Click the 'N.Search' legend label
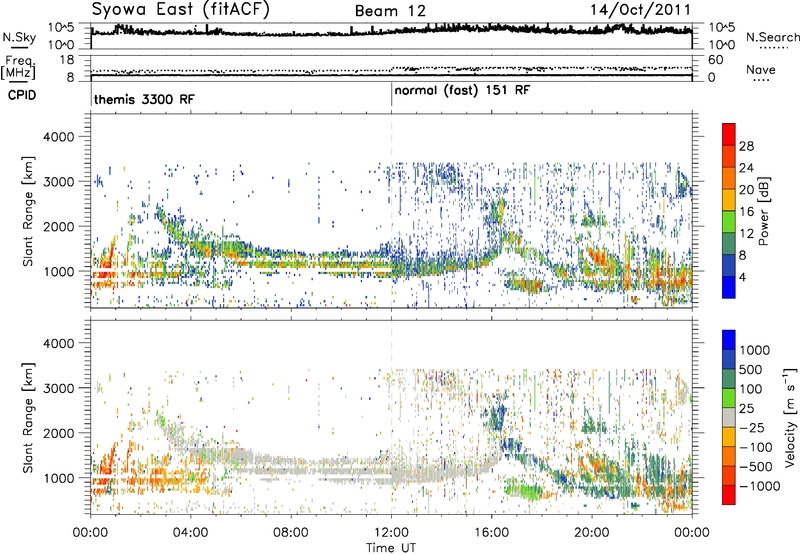 point(772,37)
